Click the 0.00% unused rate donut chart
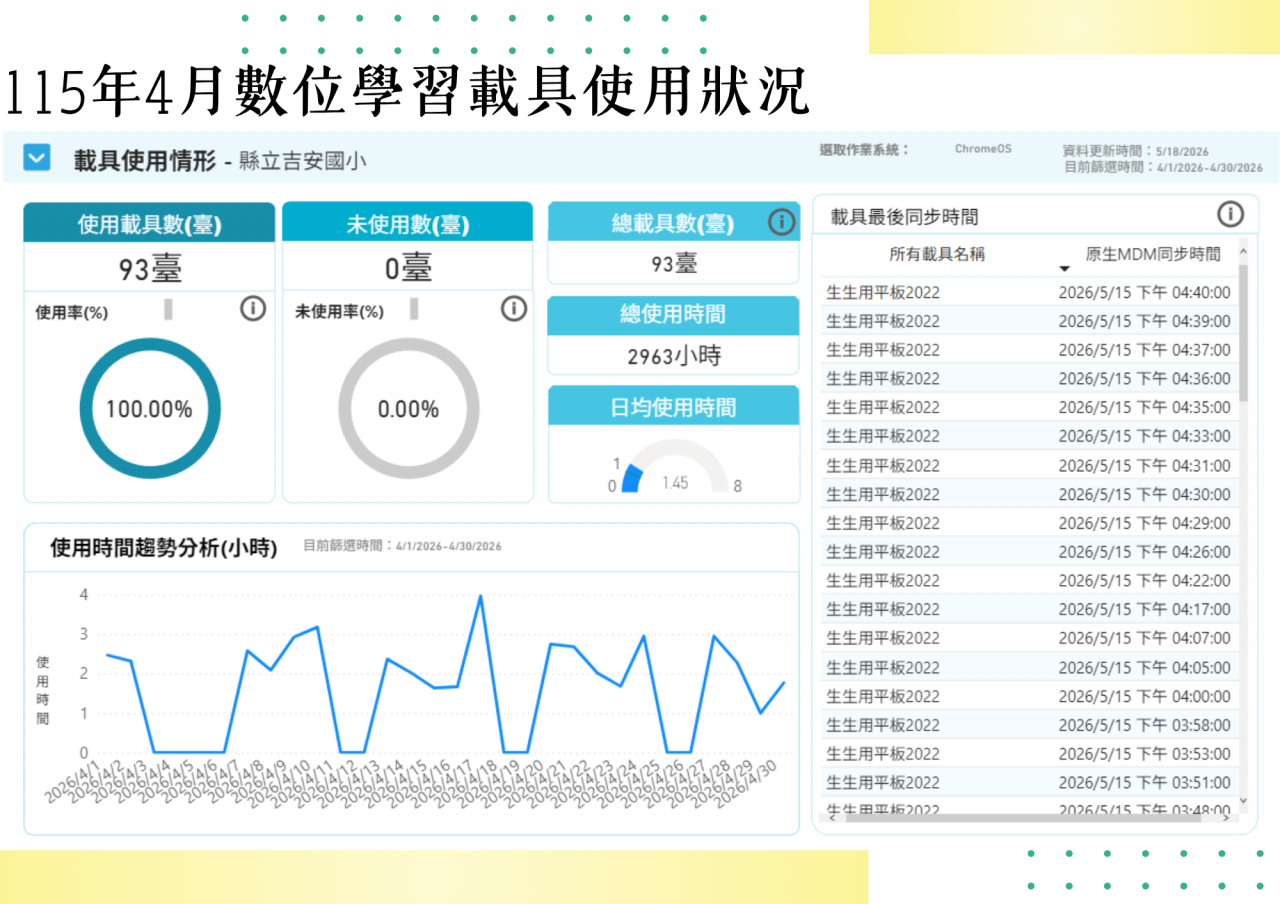 (x=409, y=409)
